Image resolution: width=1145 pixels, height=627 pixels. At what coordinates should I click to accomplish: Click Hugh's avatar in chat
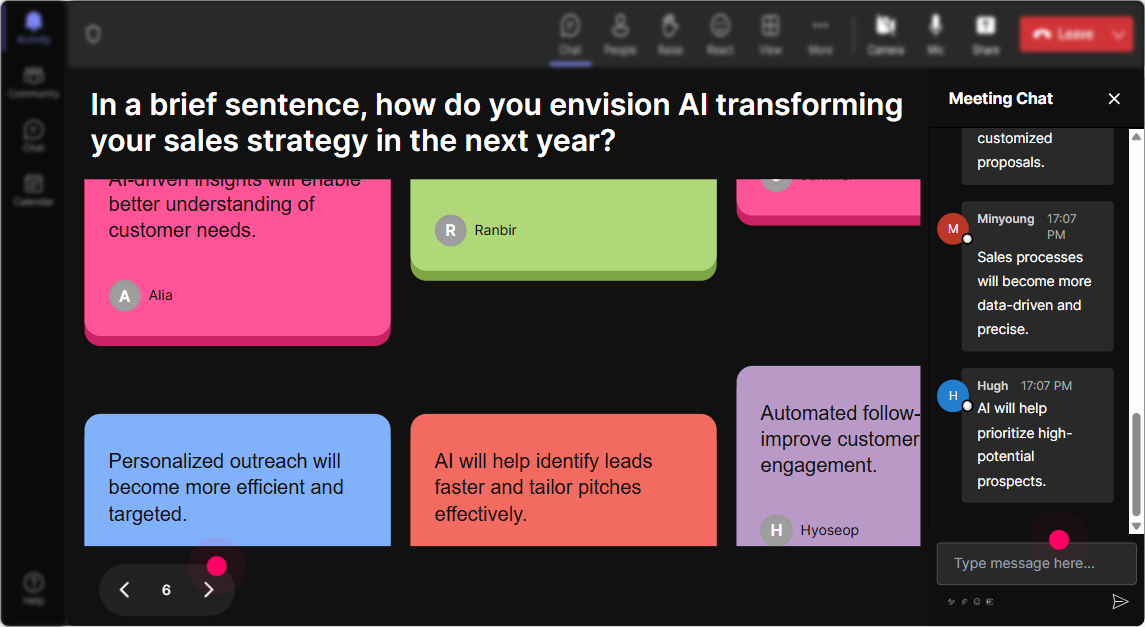(953, 396)
